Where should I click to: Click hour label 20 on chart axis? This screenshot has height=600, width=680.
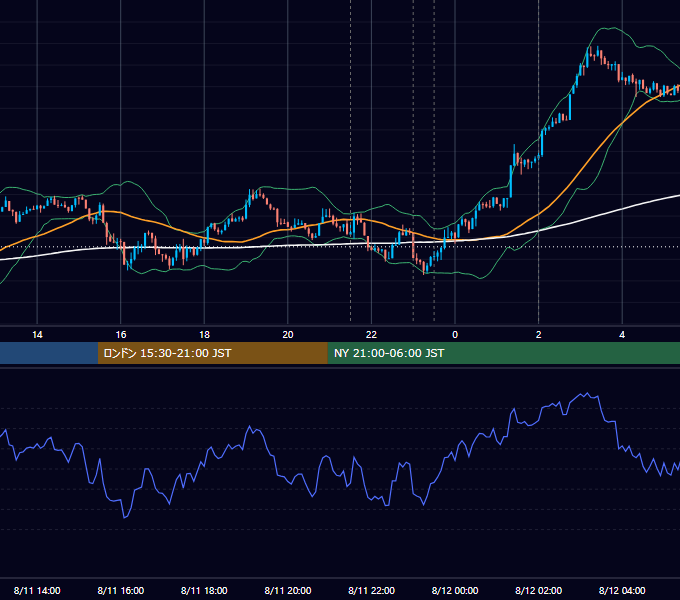pos(288,335)
